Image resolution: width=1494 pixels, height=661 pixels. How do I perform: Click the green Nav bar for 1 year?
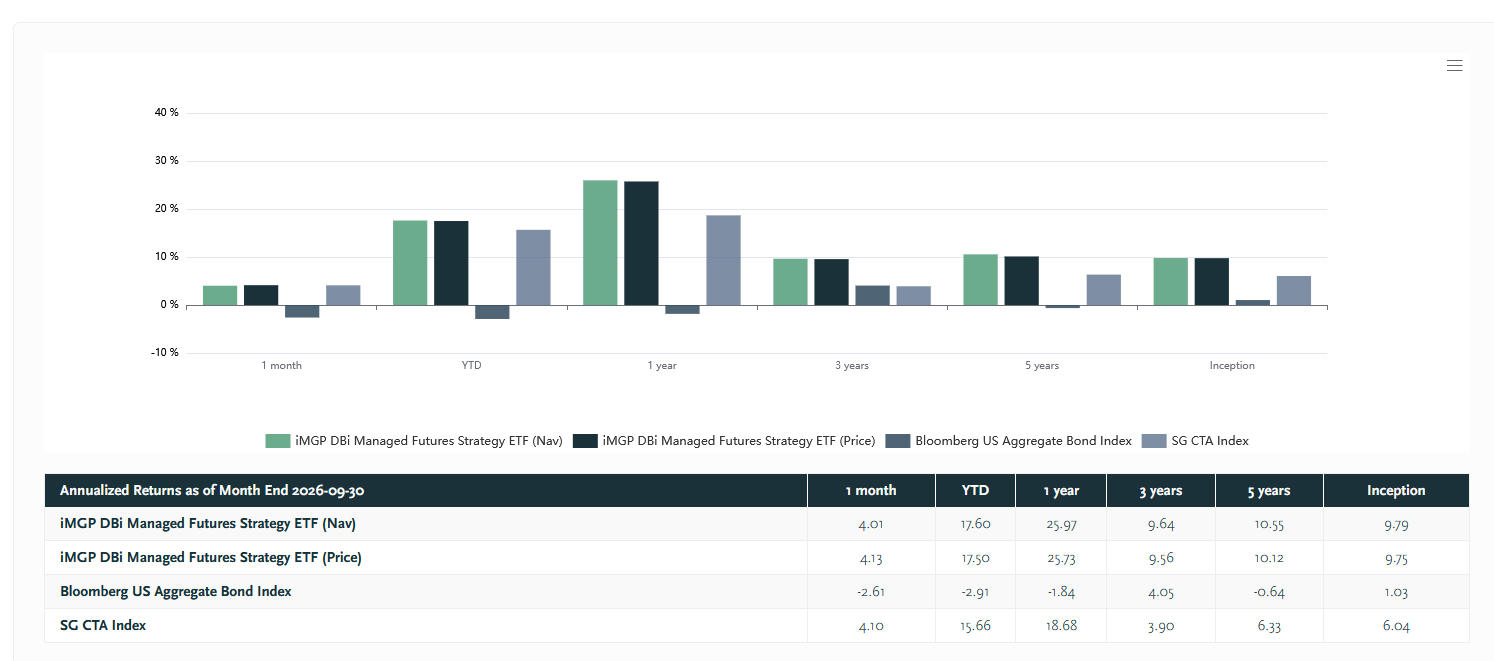point(600,243)
